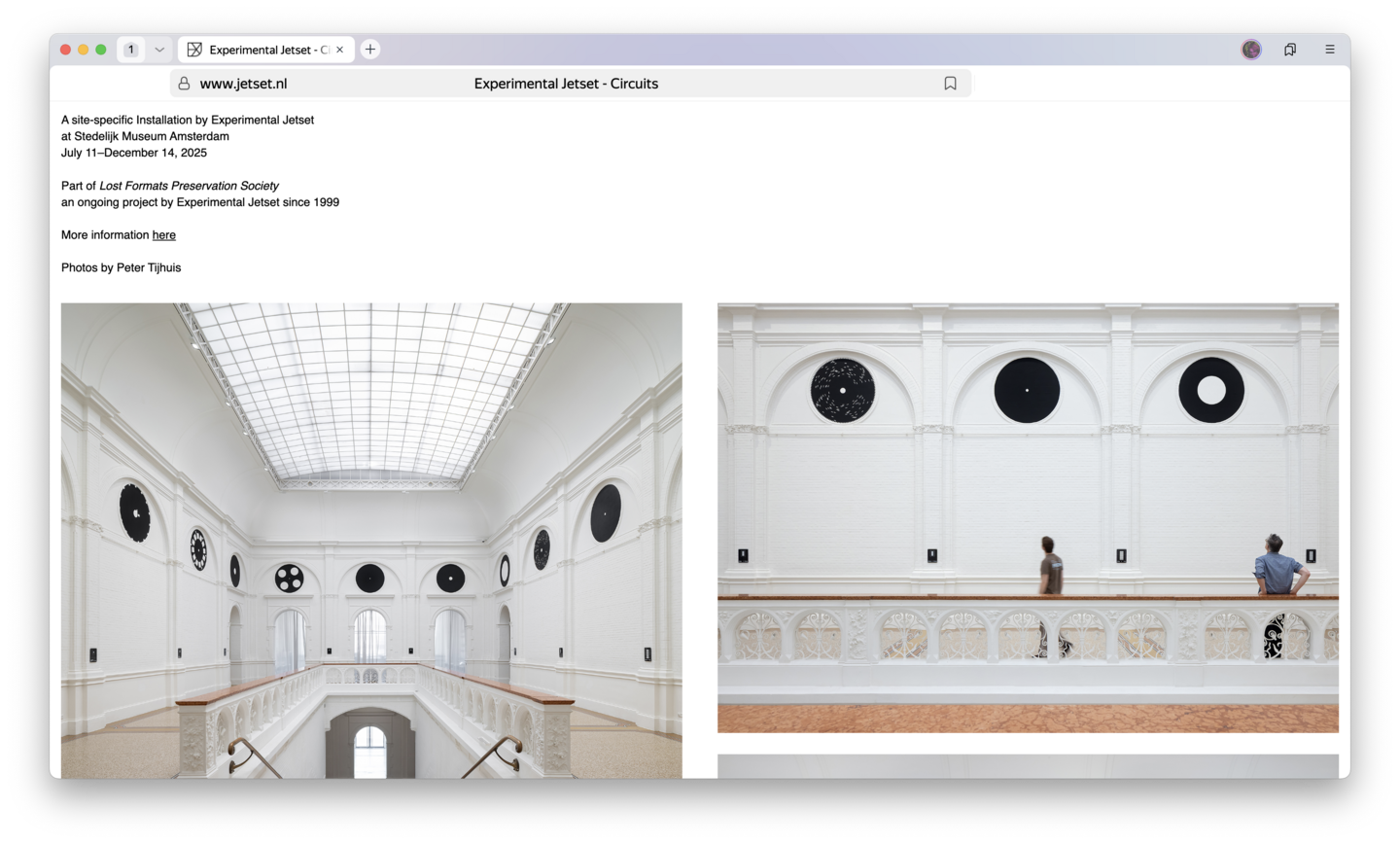Click the bookmark icon in address bar
This screenshot has width=1400, height=844.
click(950, 84)
